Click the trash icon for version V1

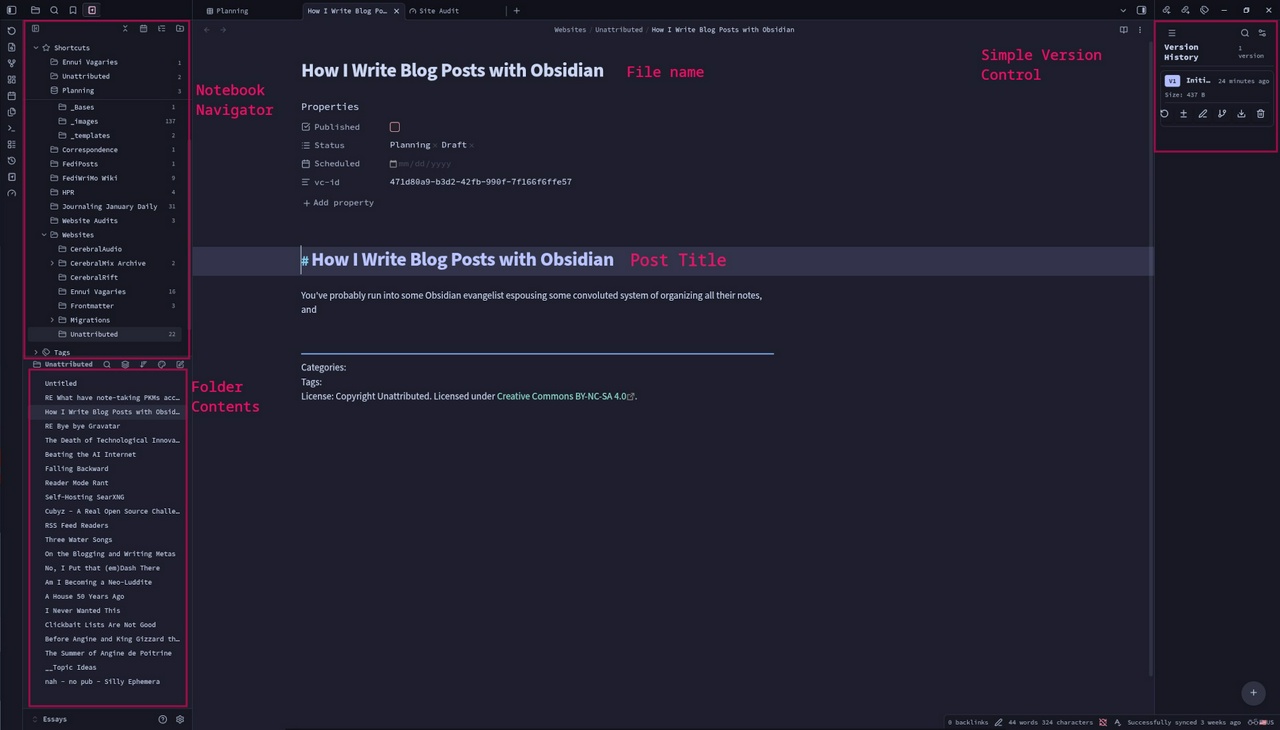click(x=1260, y=114)
